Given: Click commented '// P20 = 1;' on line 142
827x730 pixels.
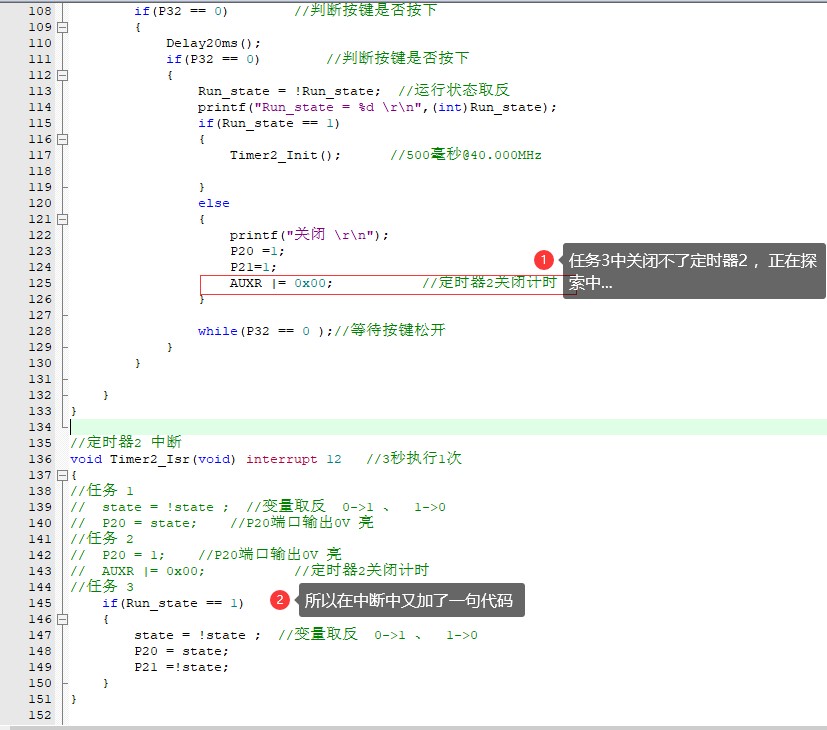Looking at the screenshot, I should [x=118, y=555].
